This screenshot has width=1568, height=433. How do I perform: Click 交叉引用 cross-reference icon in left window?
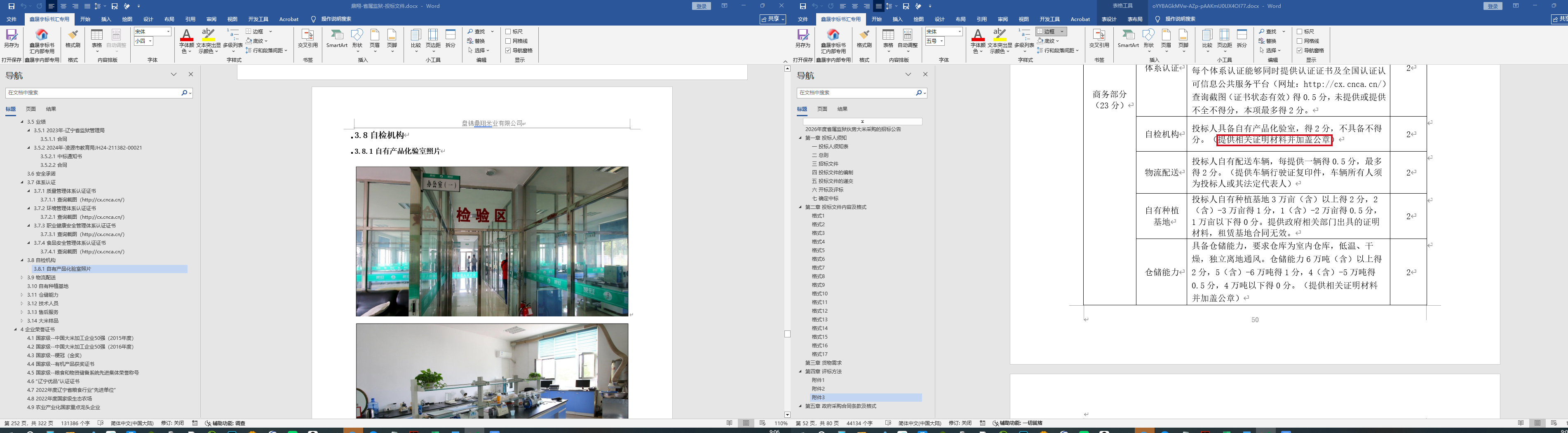308,38
